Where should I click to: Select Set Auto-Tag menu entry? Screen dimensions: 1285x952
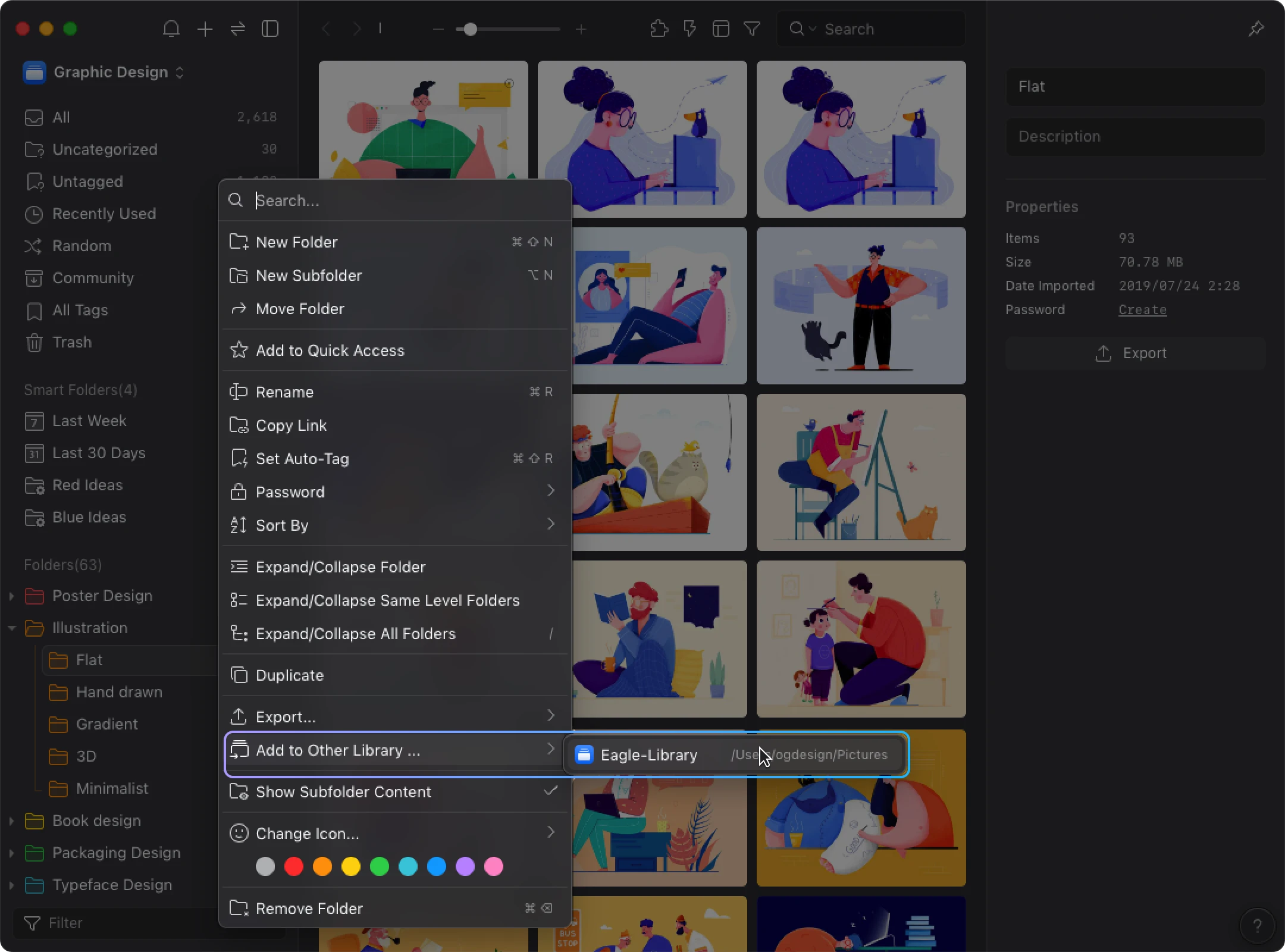point(395,459)
